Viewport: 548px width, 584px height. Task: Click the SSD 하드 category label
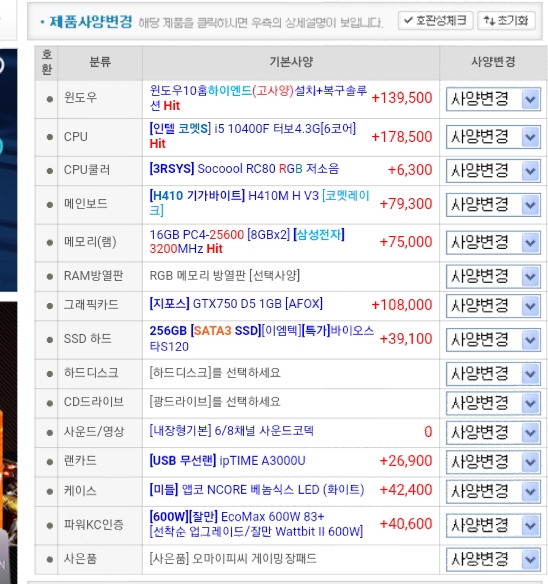pos(88,339)
